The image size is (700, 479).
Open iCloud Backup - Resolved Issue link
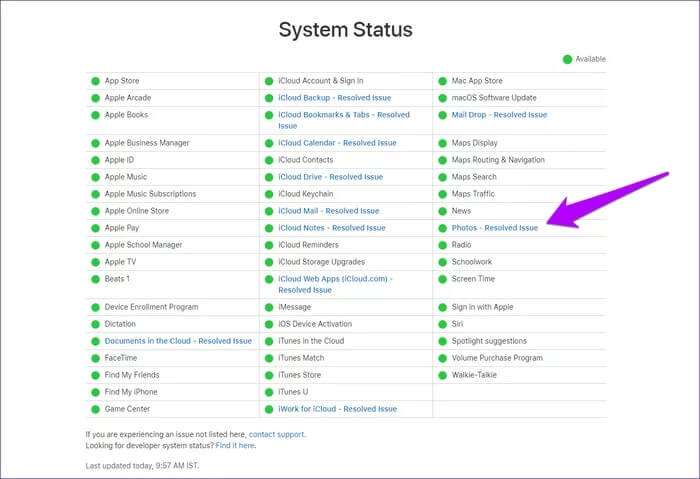(334, 98)
